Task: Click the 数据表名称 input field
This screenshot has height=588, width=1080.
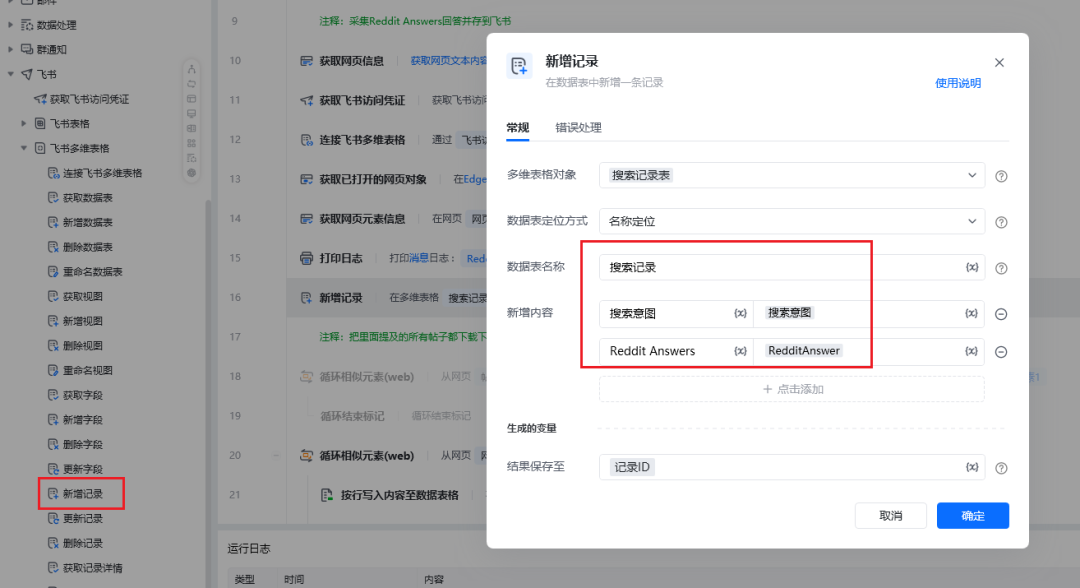Action: pos(791,267)
